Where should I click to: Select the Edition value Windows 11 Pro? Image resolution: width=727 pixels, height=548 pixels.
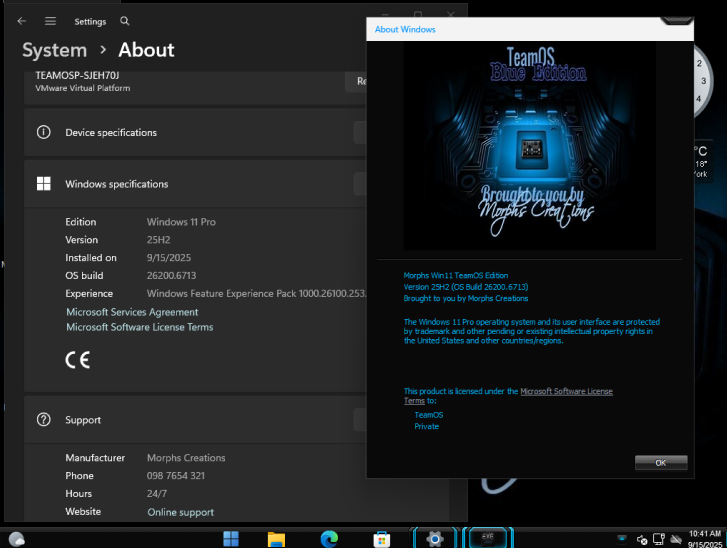[181, 222]
